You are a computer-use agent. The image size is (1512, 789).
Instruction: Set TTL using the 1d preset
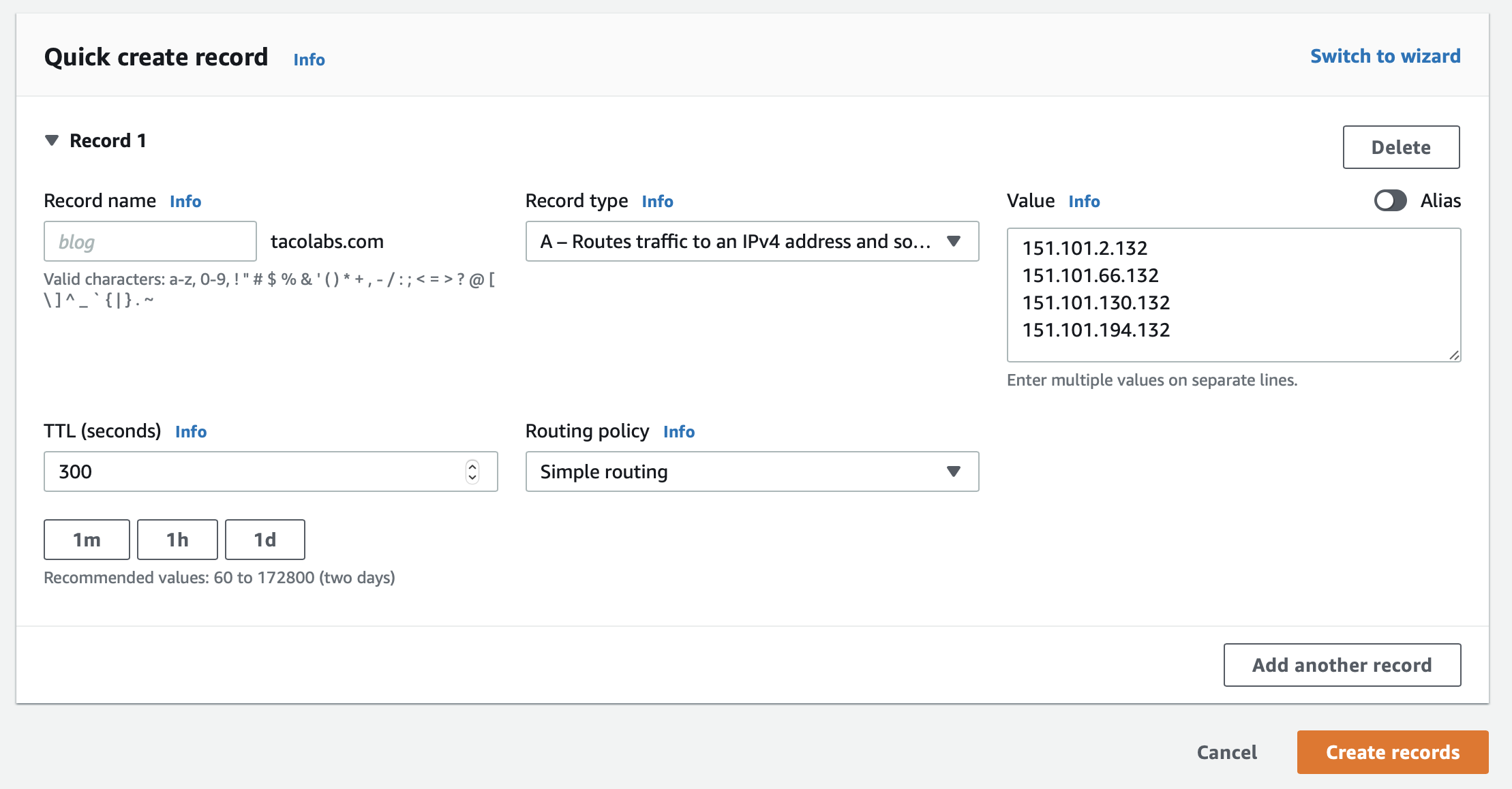pos(264,539)
